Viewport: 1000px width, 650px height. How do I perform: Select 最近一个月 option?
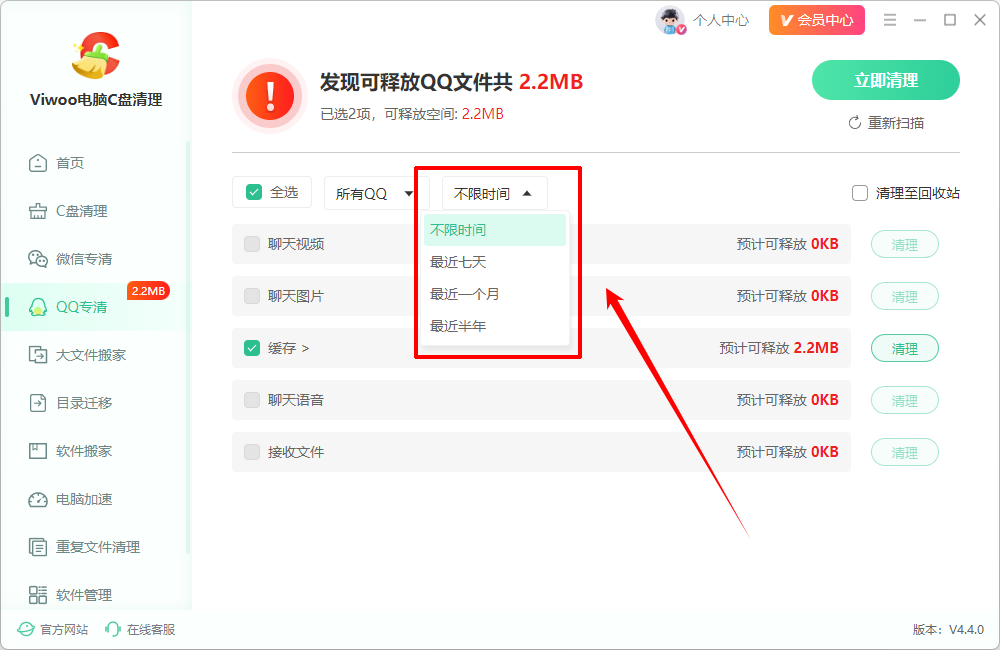pyautogui.click(x=494, y=294)
